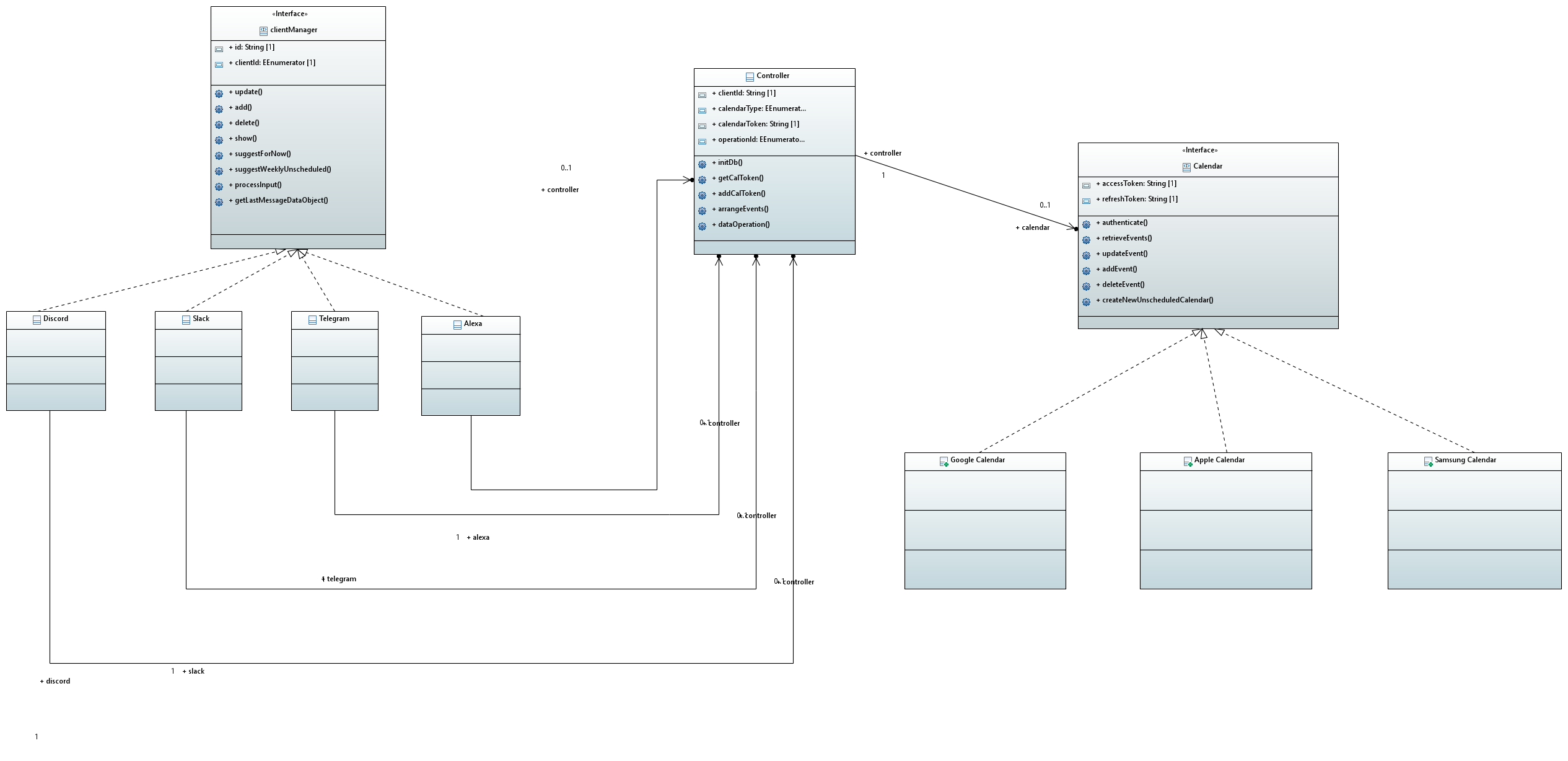The width and height of the screenshot is (1568, 761).
Task: Click the gear icon beside suggestForNow()
Action: point(219,156)
